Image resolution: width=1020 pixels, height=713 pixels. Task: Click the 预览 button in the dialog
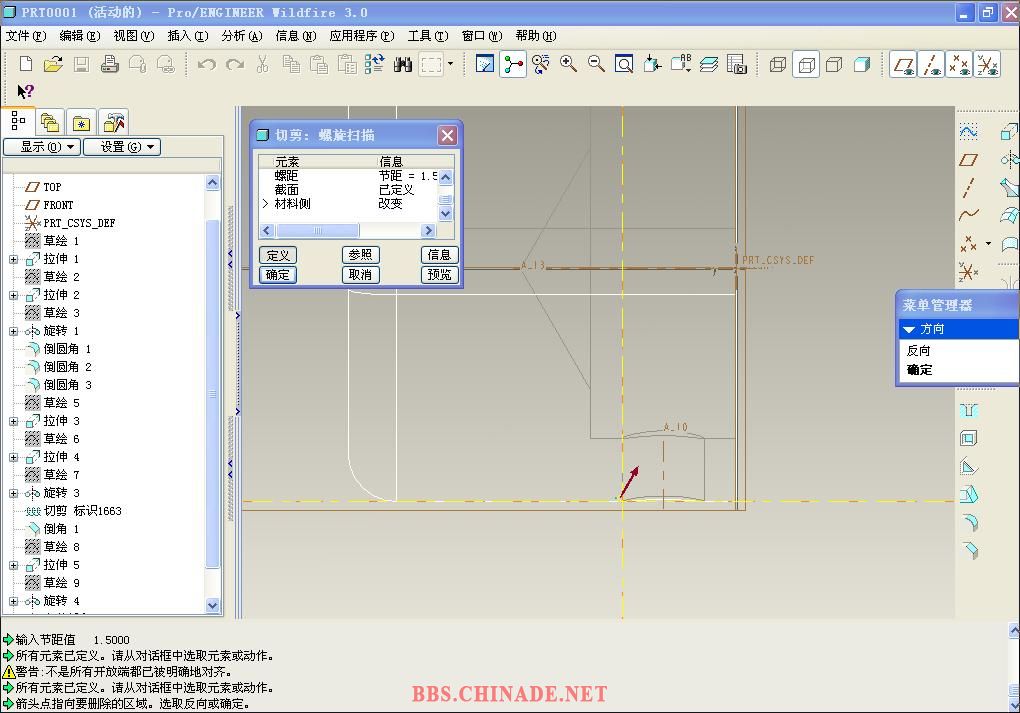[x=439, y=275]
